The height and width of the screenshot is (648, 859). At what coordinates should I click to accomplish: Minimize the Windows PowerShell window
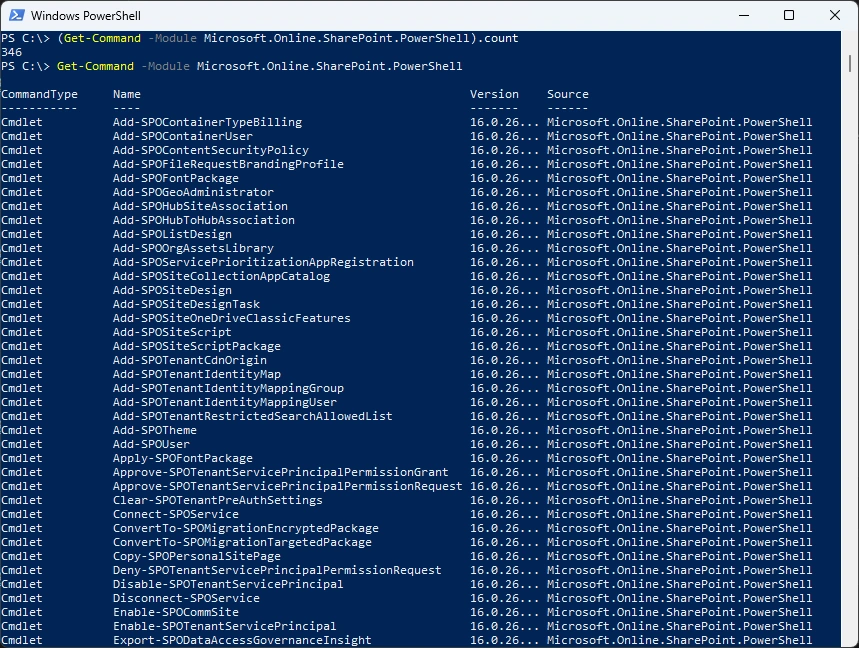pyautogui.click(x=742, y=16)
